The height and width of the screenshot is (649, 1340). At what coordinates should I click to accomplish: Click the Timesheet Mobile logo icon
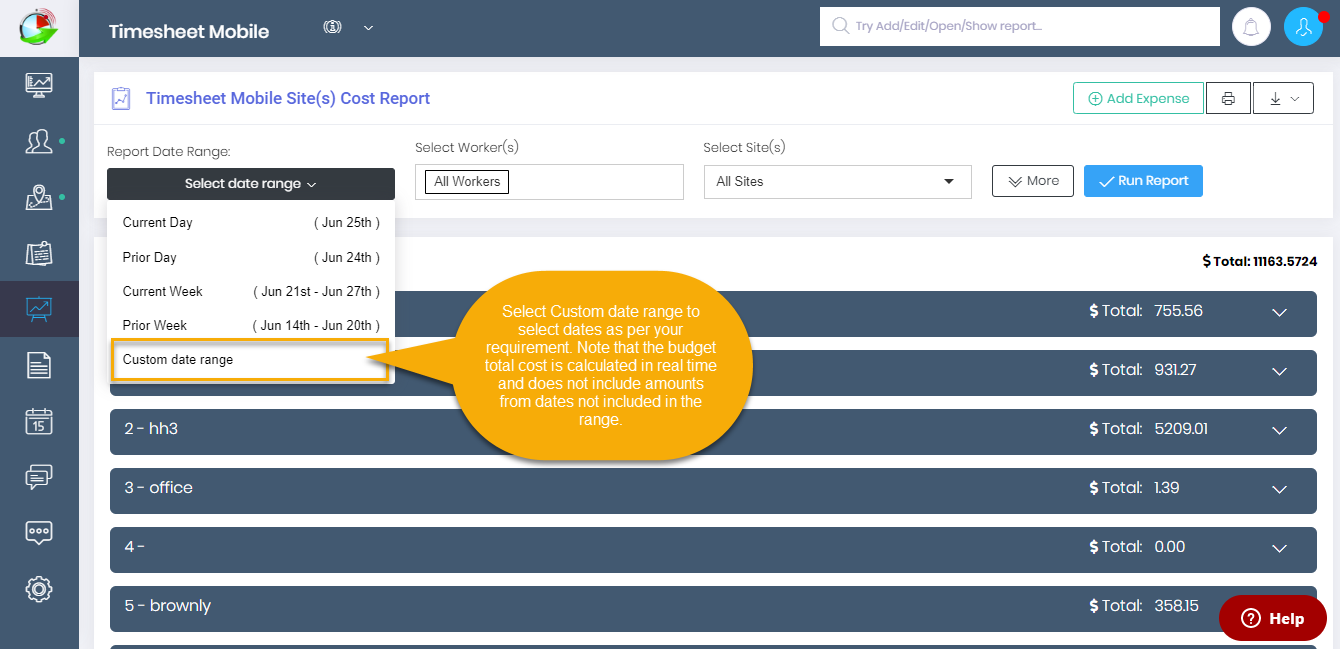[39, 27]
